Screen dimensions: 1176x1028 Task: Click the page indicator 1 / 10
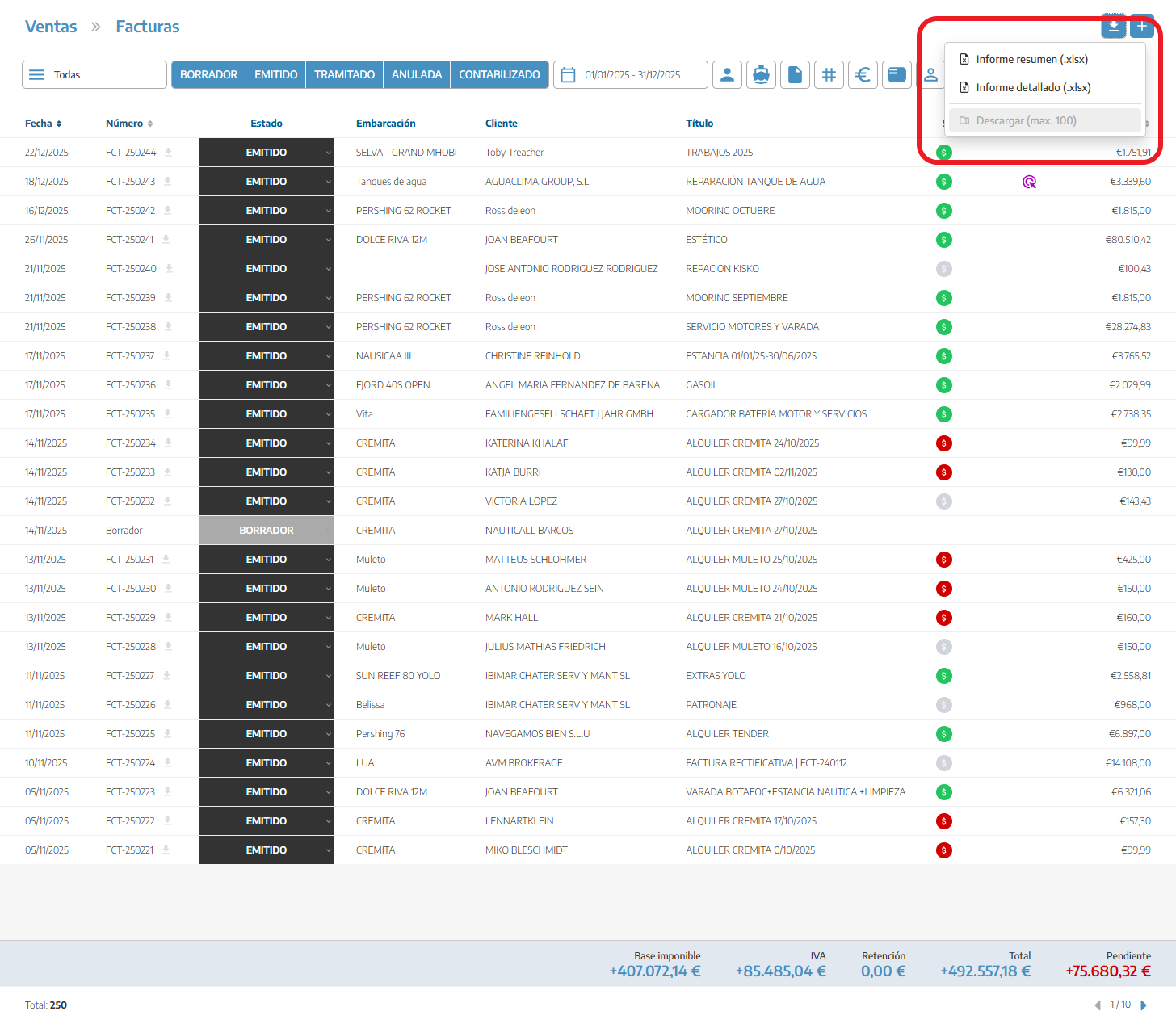coord(1120,1005)
